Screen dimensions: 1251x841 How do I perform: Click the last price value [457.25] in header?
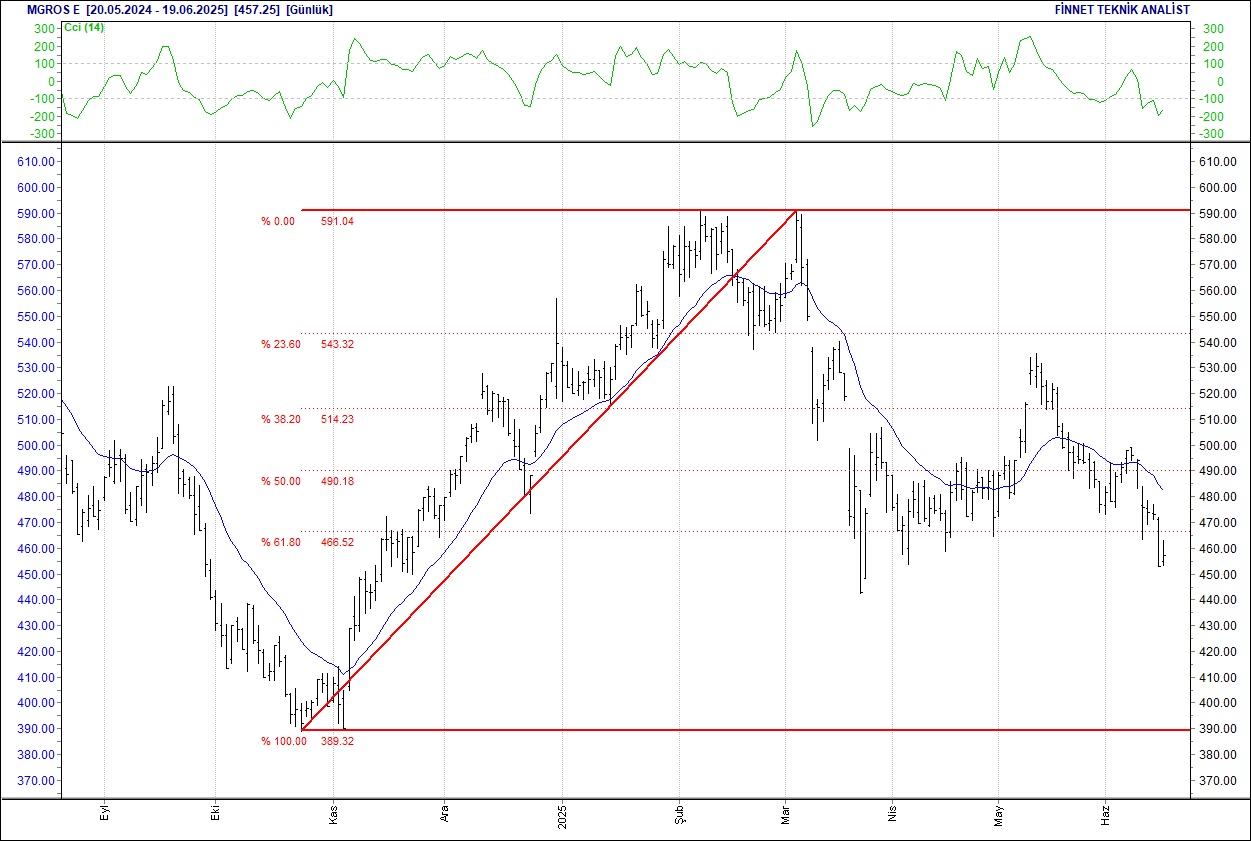pos(257,9)
